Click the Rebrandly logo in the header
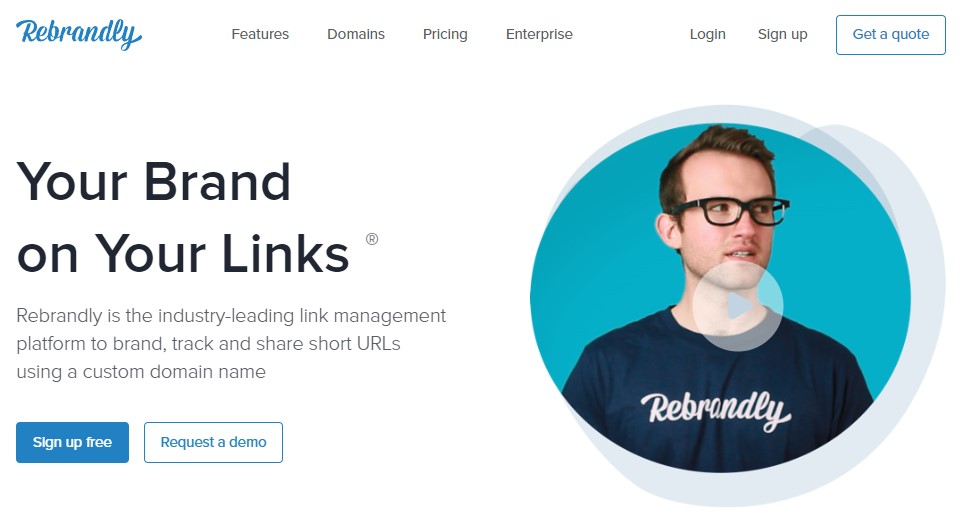 coord(79,33)
